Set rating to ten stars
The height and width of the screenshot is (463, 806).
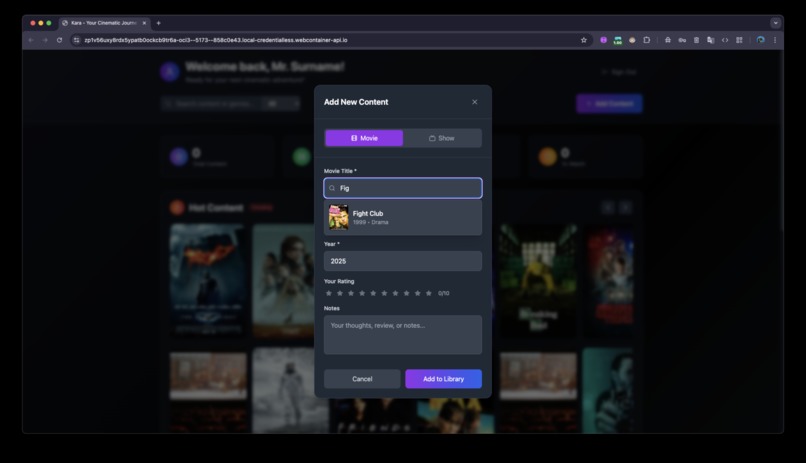pyautogui.click(x=429, y=293)
